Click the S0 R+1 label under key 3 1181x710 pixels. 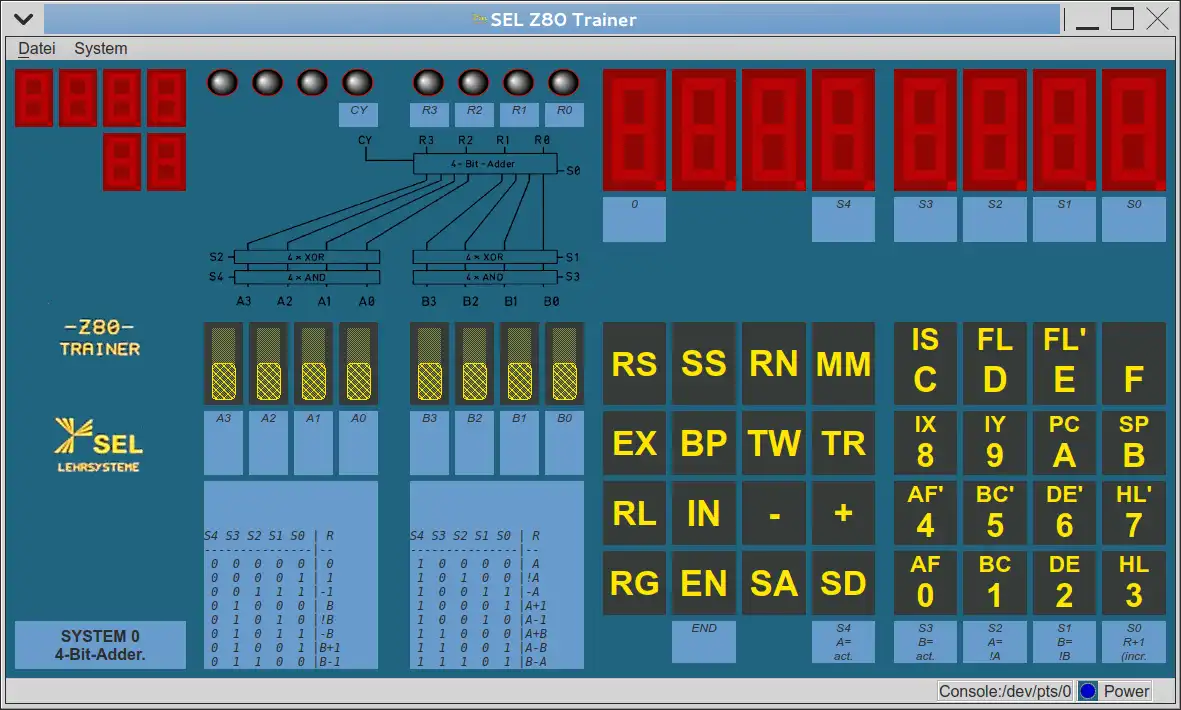pos(1134,641)
